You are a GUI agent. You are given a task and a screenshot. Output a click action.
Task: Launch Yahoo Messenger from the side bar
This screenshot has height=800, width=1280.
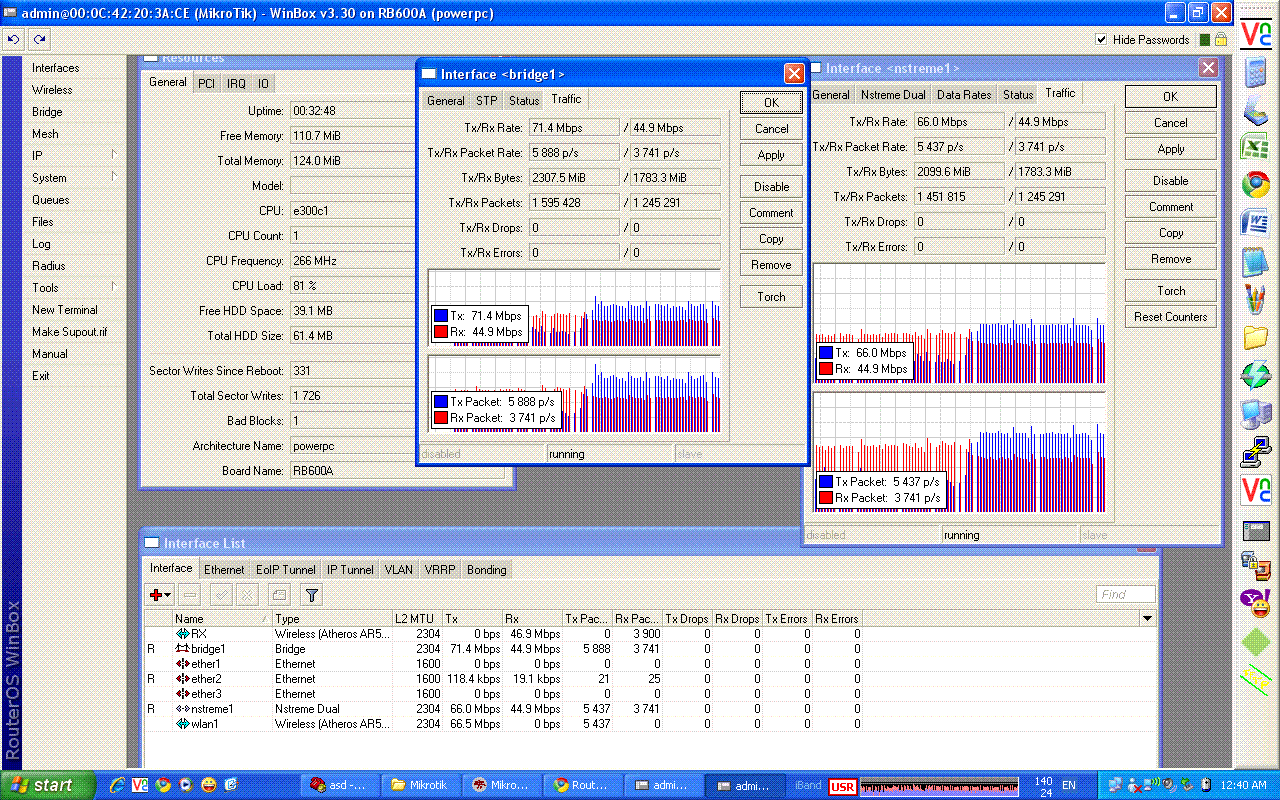coord(1255,603)
